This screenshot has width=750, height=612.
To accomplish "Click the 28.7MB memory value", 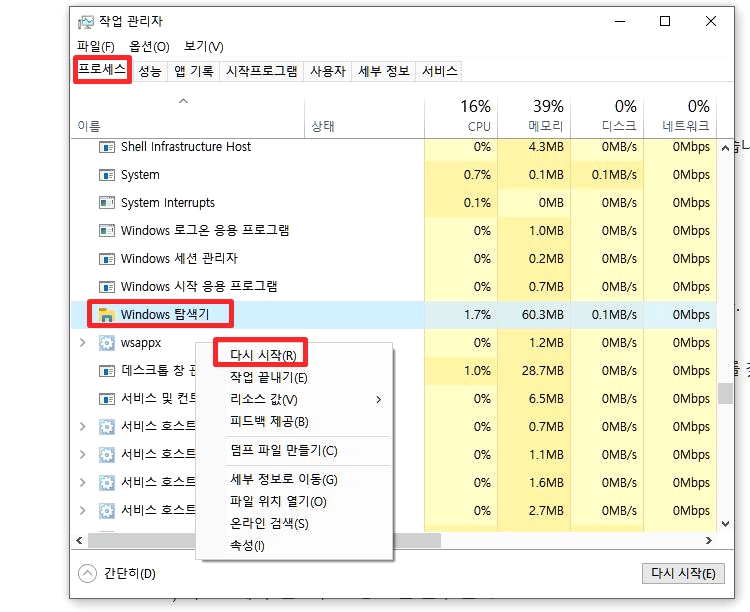I will [x=542, y=371].
